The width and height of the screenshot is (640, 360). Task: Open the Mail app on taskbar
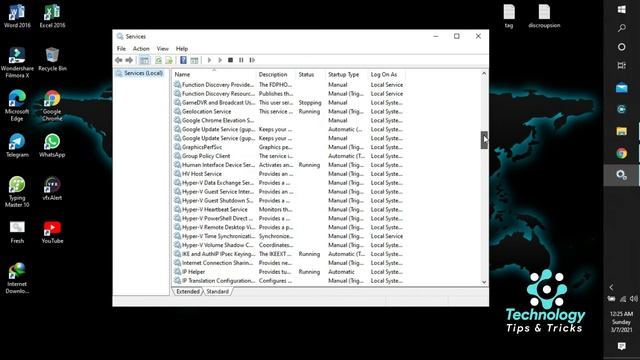click(622, 87)
